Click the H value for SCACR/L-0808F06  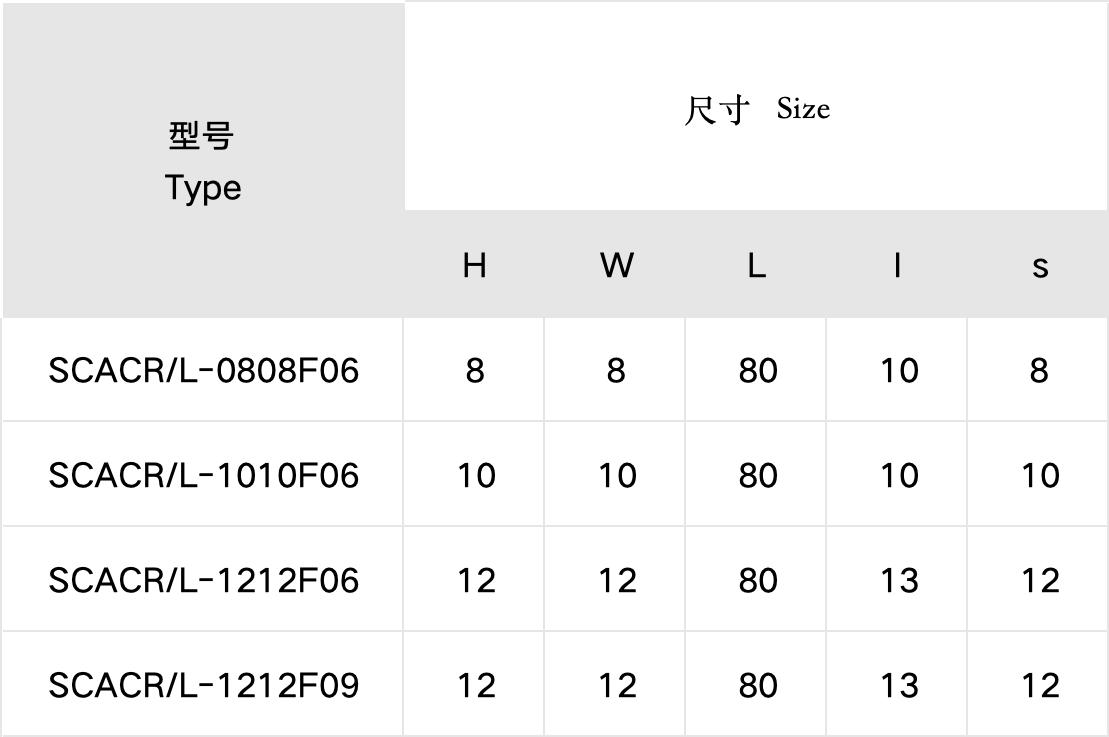coord(474,371)
